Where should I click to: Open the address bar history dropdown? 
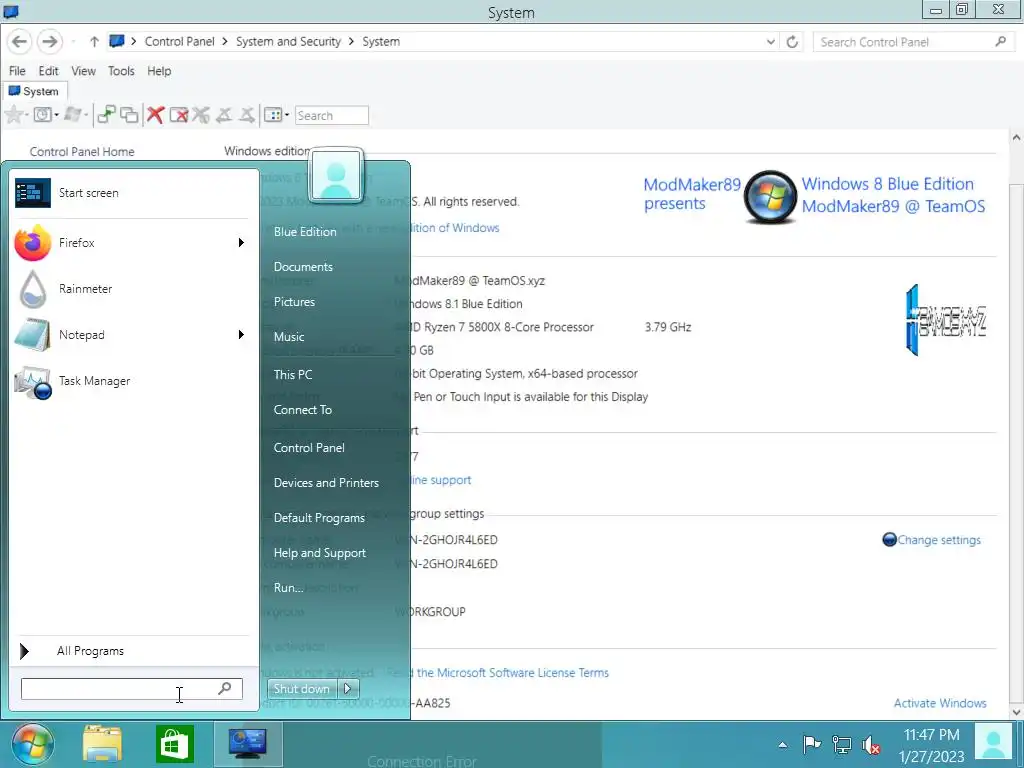pyautogui.click(x=771, y=42)
